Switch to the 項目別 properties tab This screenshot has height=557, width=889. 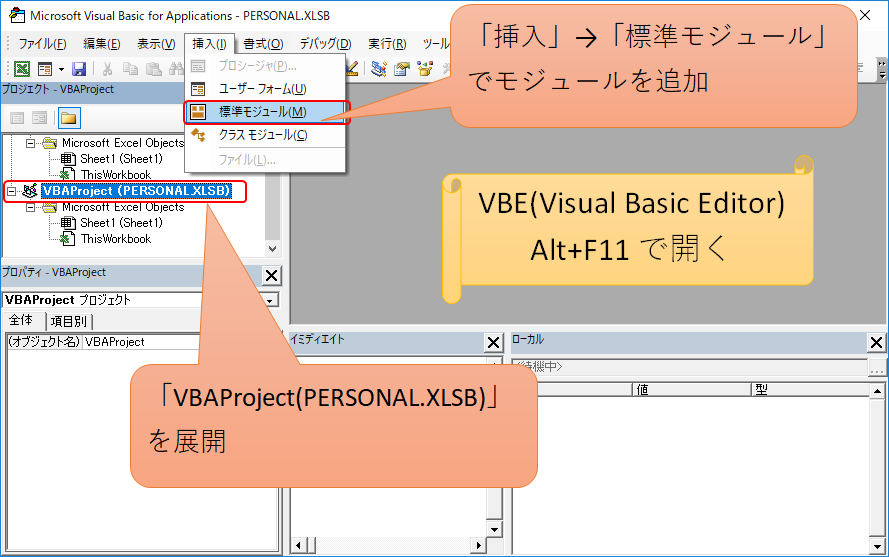[69, 322]
